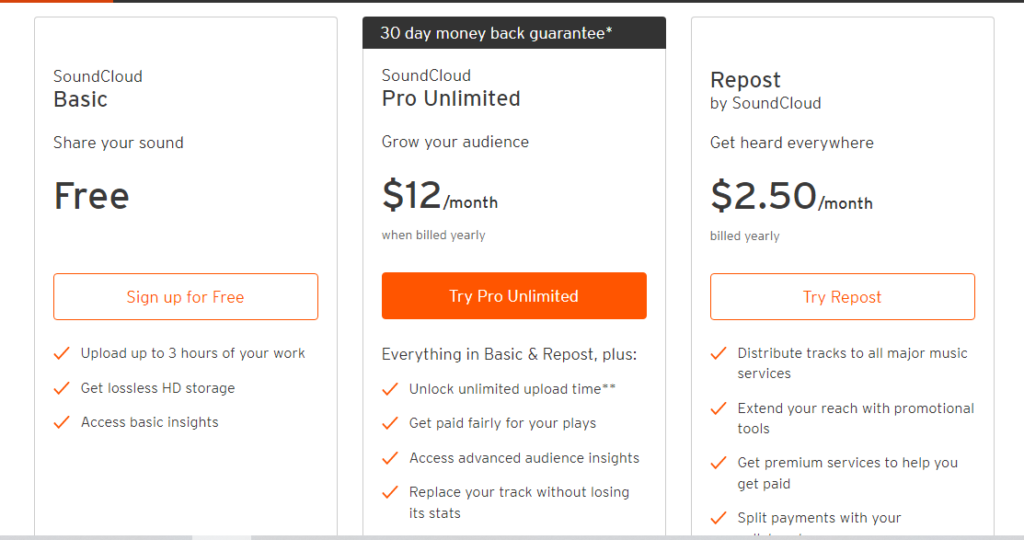Click checkmark beside Access basic insights

(x=61, y=422)
